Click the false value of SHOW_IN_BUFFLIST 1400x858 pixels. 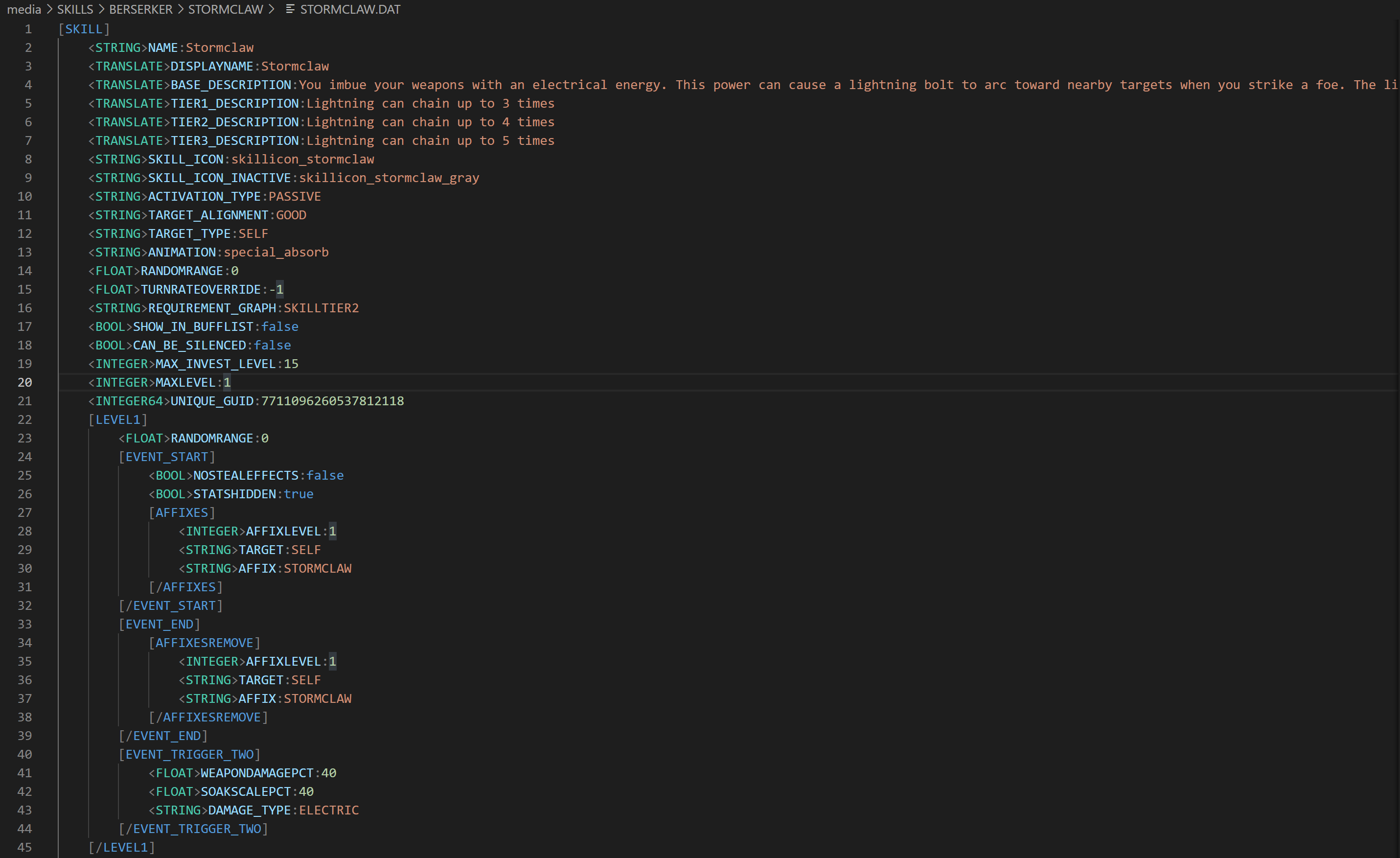coord(279,327)
